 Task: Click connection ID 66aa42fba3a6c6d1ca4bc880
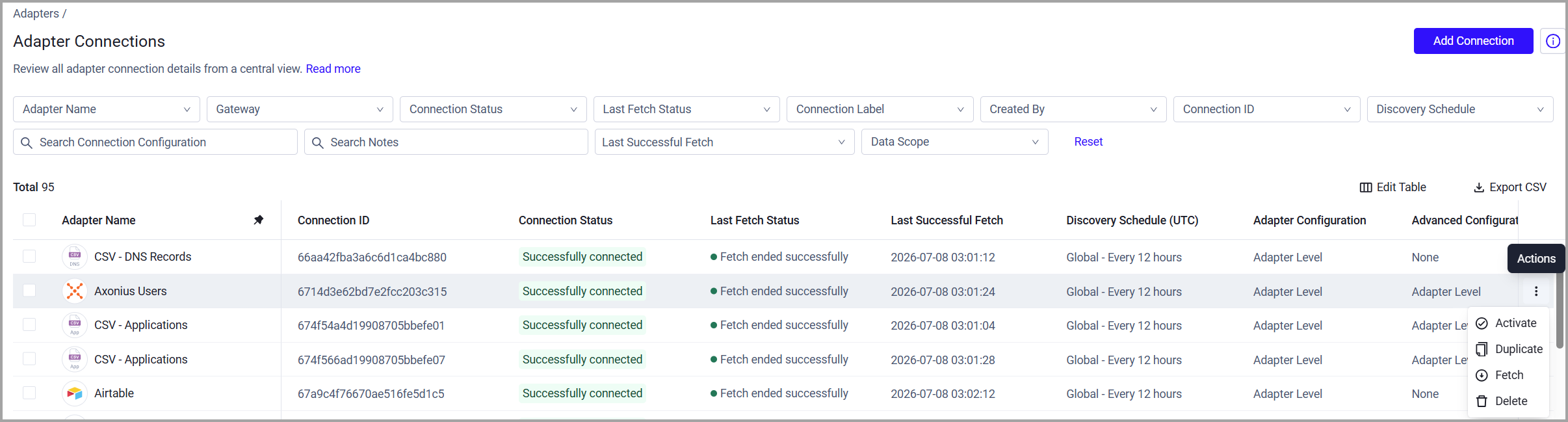(372, 257)
